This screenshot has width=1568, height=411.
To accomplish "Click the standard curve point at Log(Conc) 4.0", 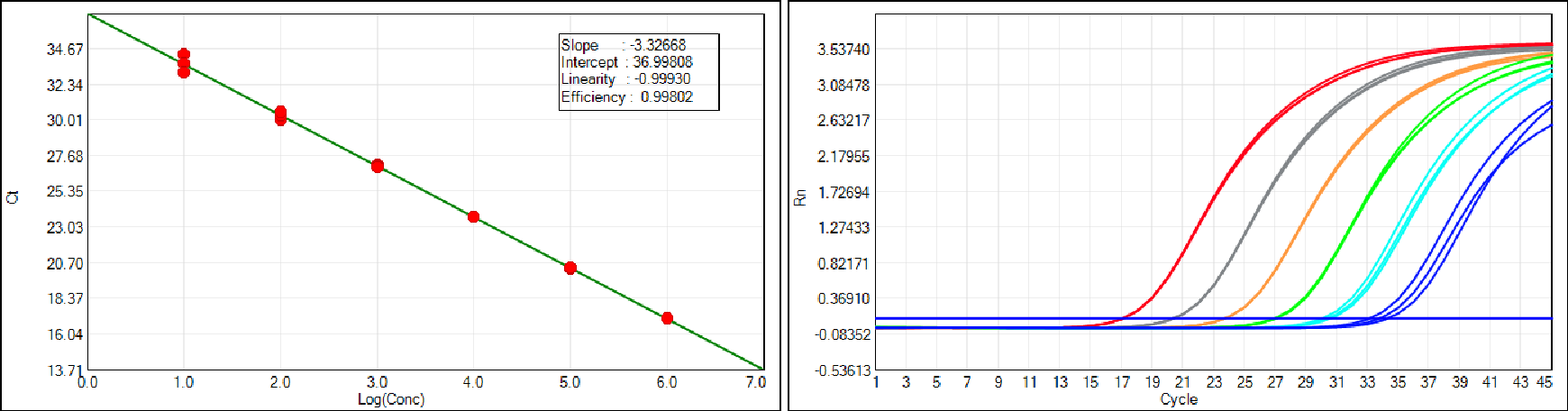I will click(473, 216).
